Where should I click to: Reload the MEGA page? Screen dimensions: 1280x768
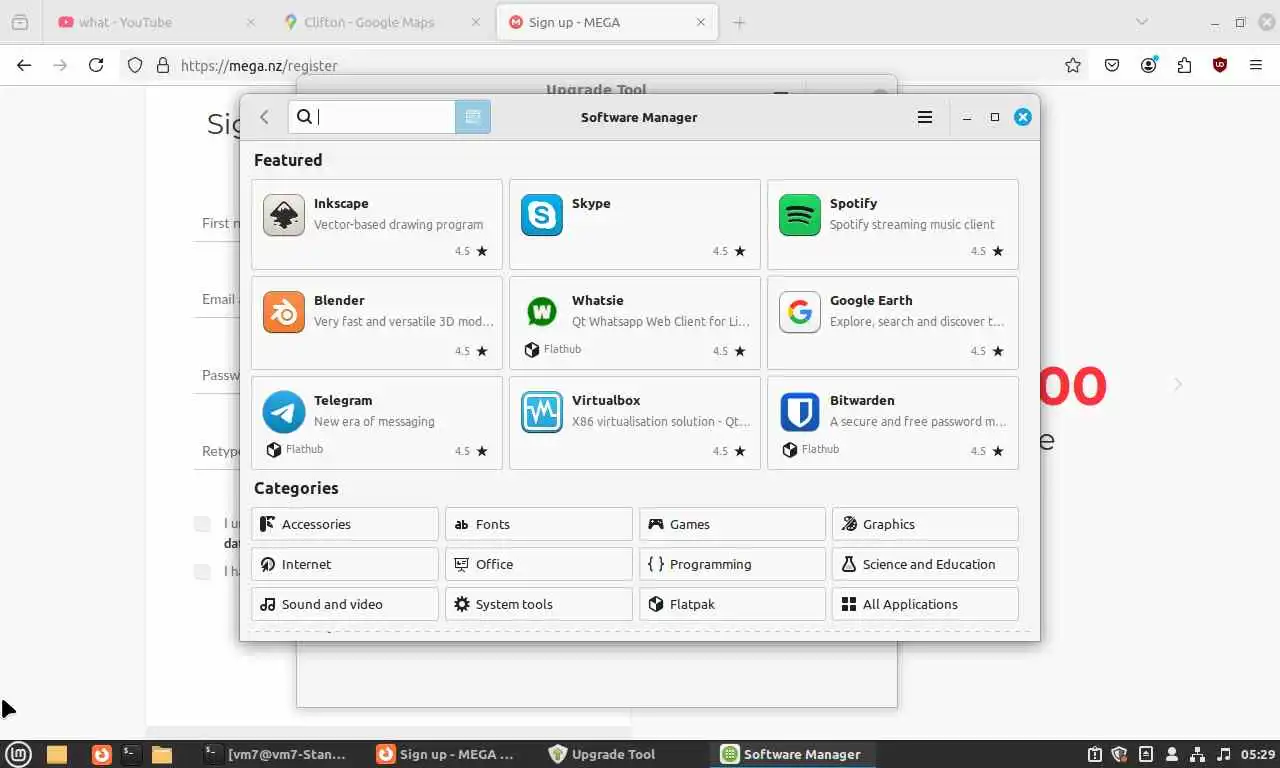[96, 65]
